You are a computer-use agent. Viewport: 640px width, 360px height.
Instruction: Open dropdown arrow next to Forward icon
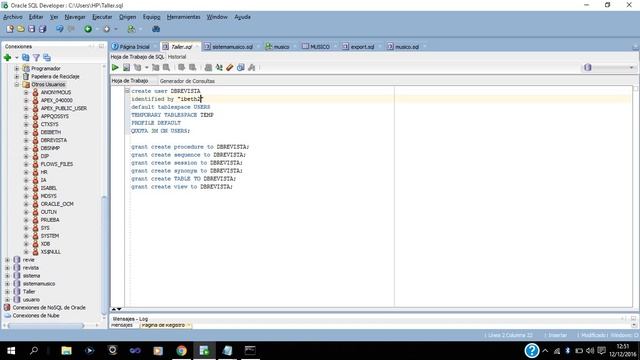(116, 29)
